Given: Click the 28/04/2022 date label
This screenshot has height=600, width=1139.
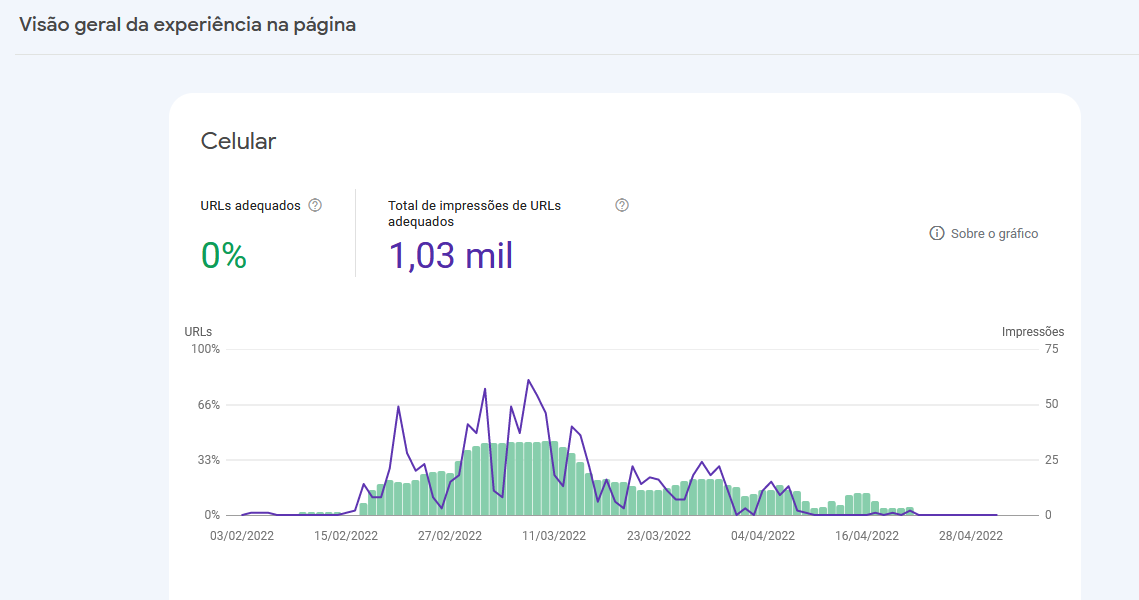Looking at the screenshot, I should [x=970, y=535].
